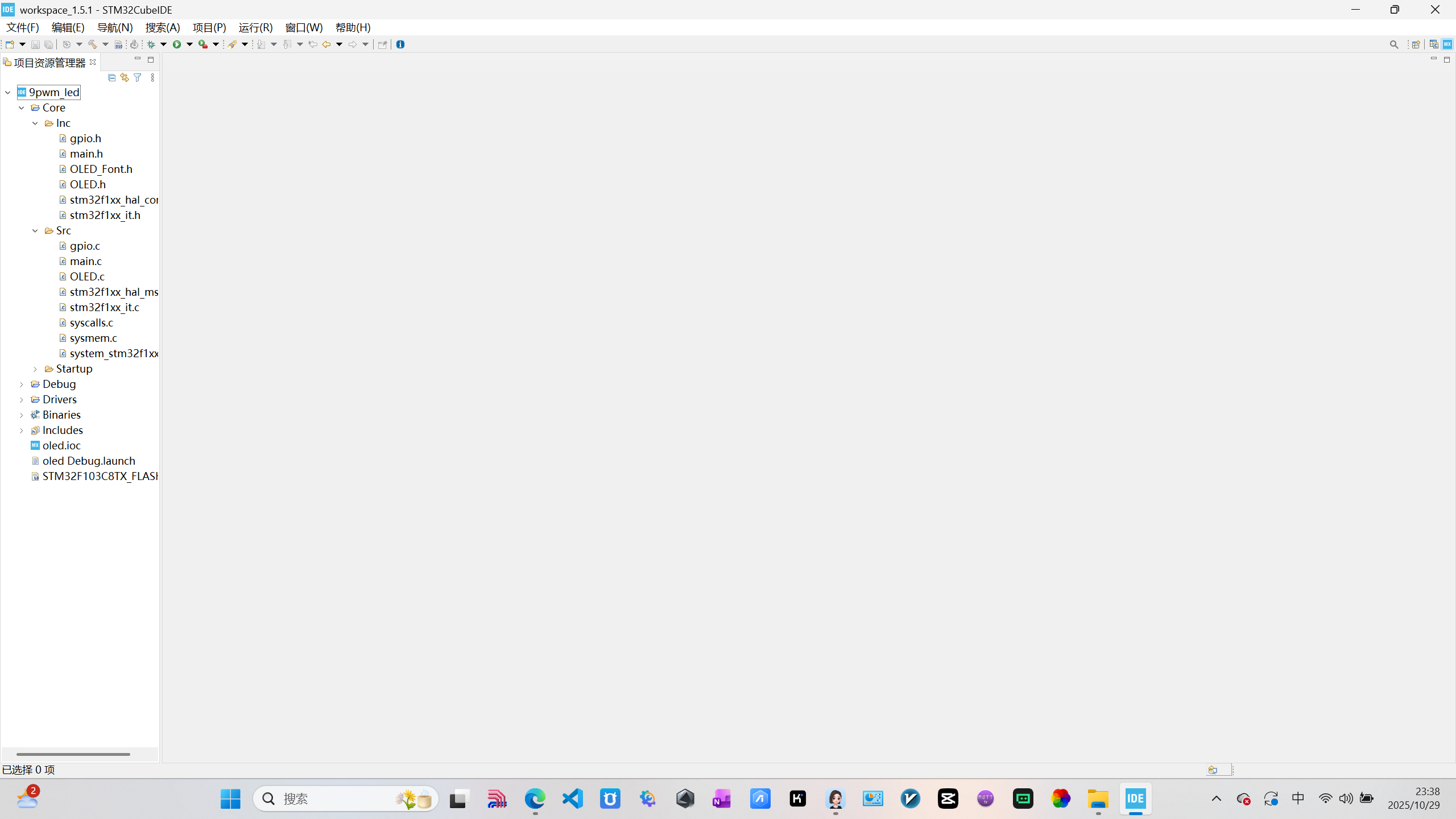Viewport: 1456px width, 819px height.
Task: Start a debug session with the bug icon
Action: click(x=151, y=44)
